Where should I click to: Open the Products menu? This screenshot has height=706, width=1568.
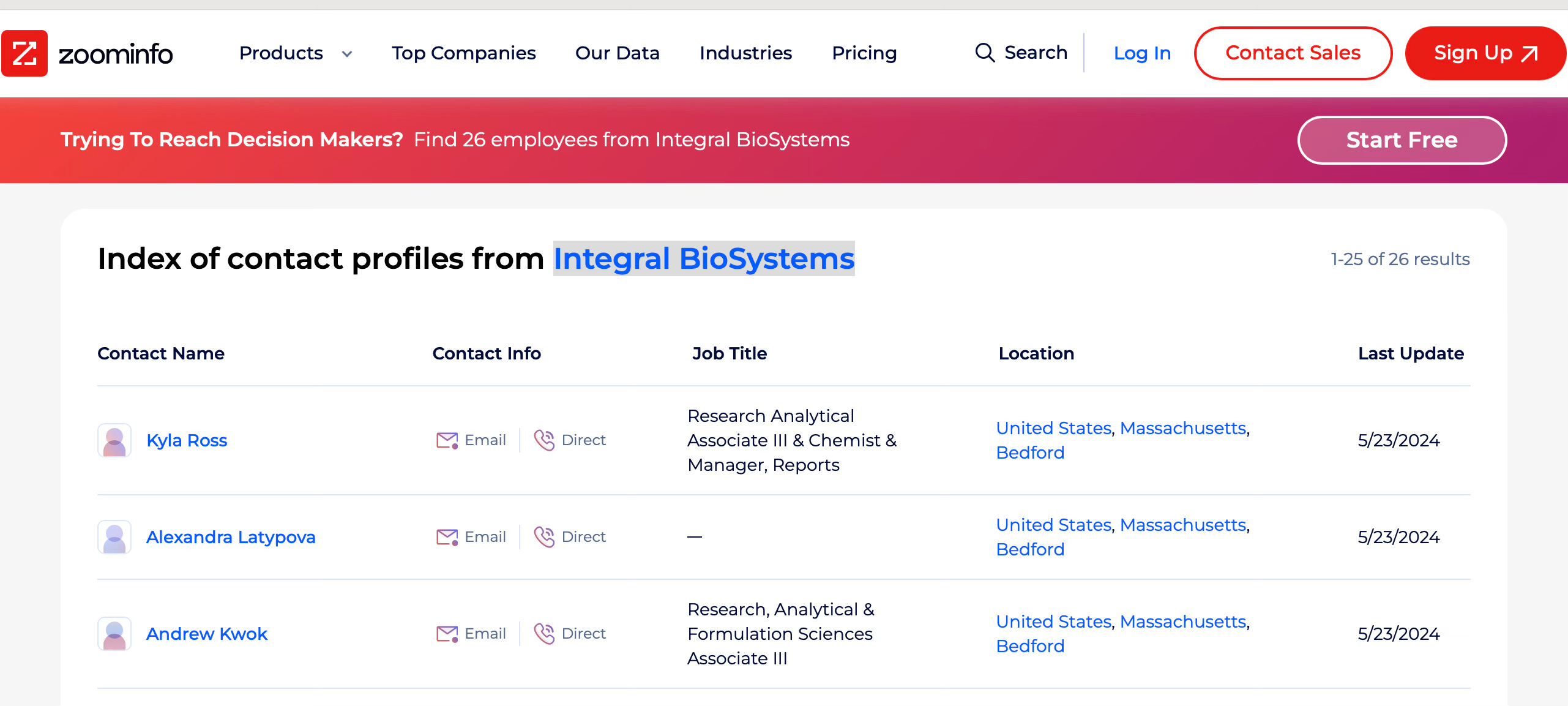(x=281, y=53)
